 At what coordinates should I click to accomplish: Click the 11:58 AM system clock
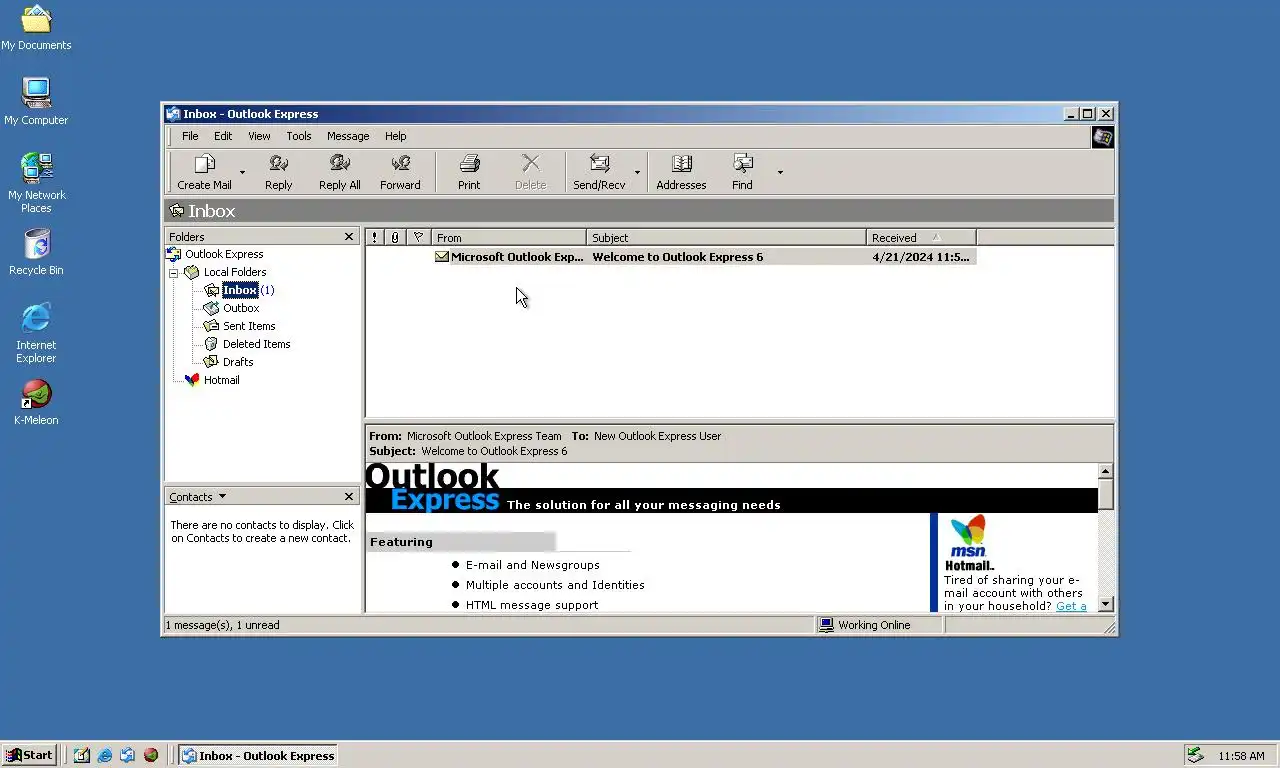pos(1241,756)
